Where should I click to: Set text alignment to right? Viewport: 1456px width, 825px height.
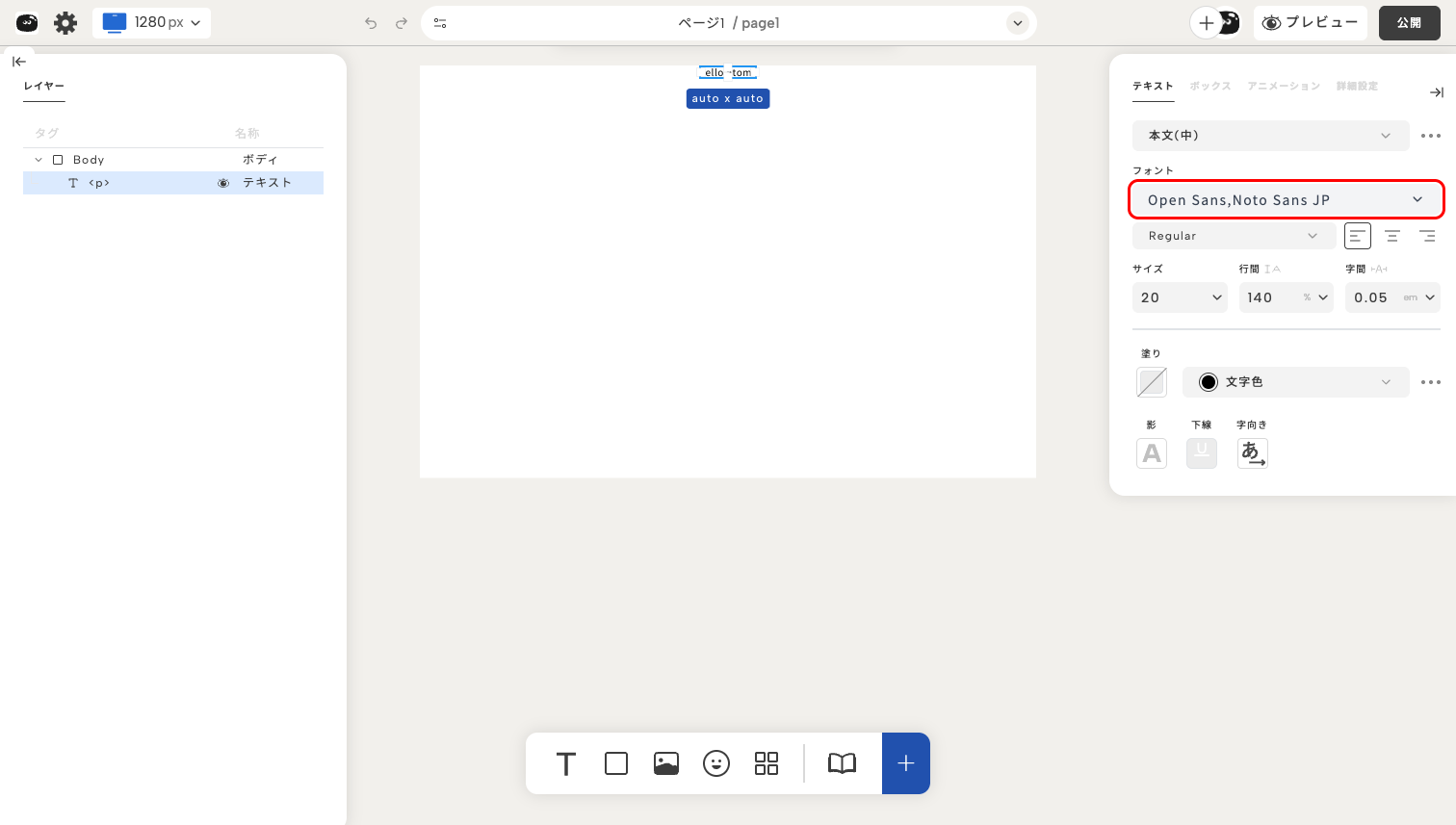point(1427,236)
